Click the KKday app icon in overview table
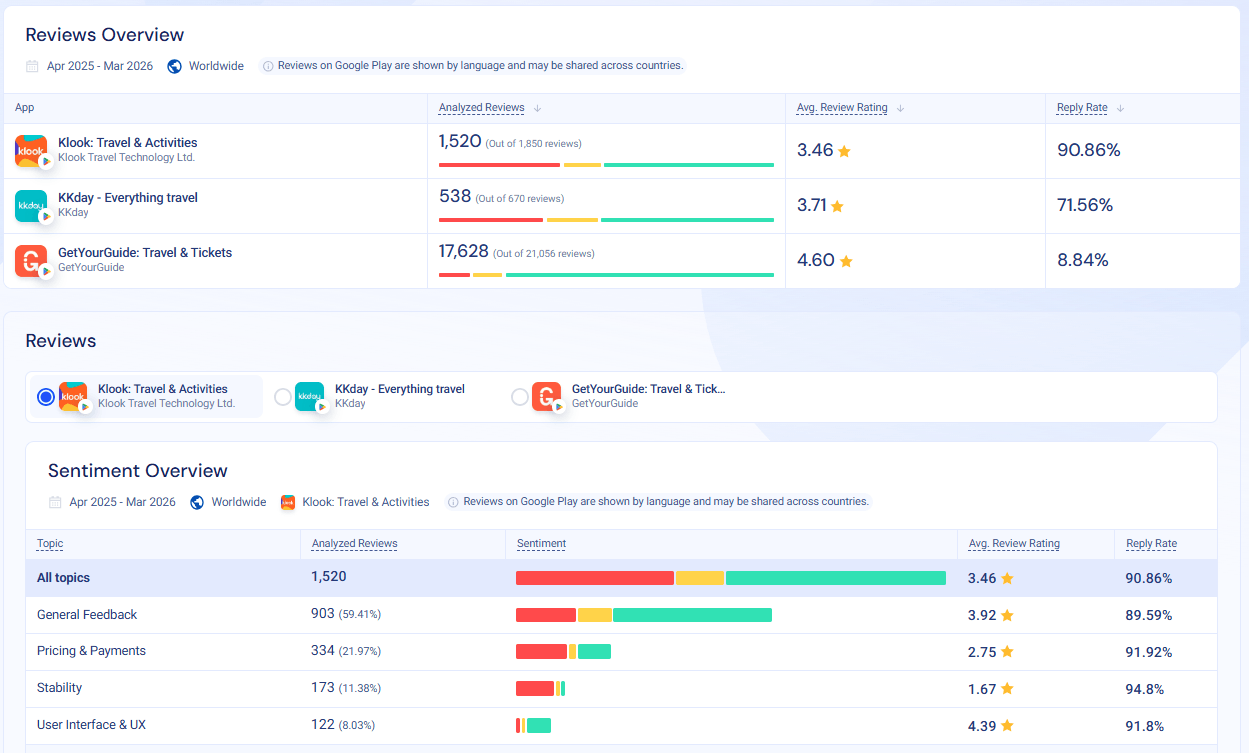 (31, 206)
